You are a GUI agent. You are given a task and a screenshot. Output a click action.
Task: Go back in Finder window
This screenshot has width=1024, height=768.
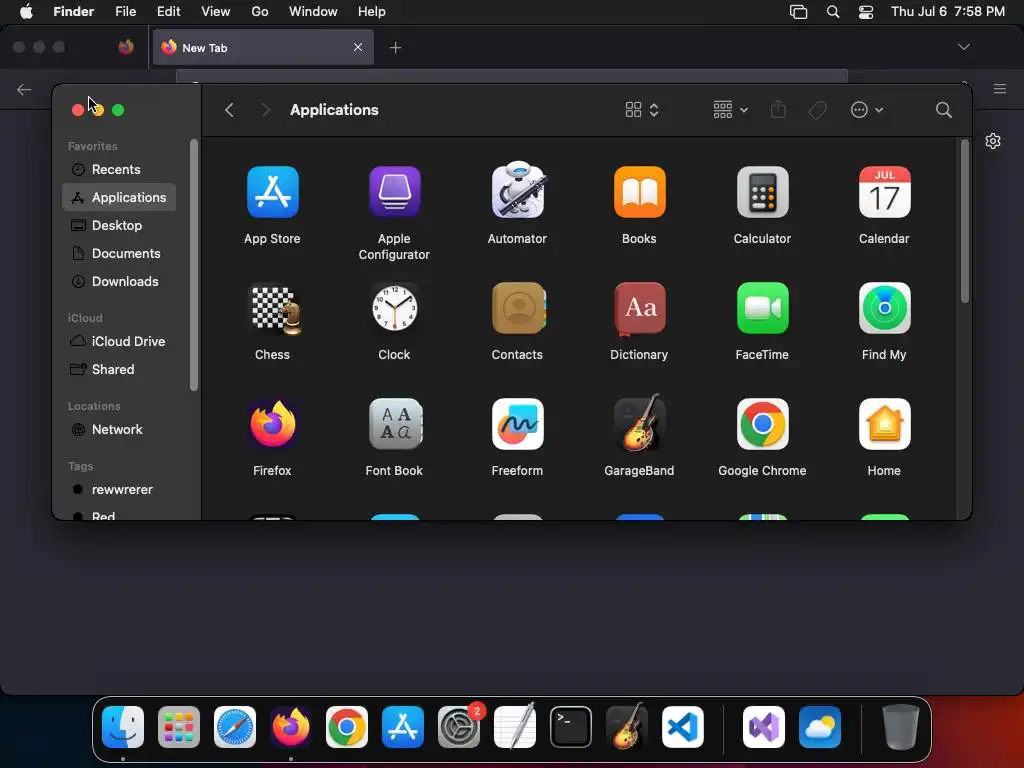coord(229,110)
